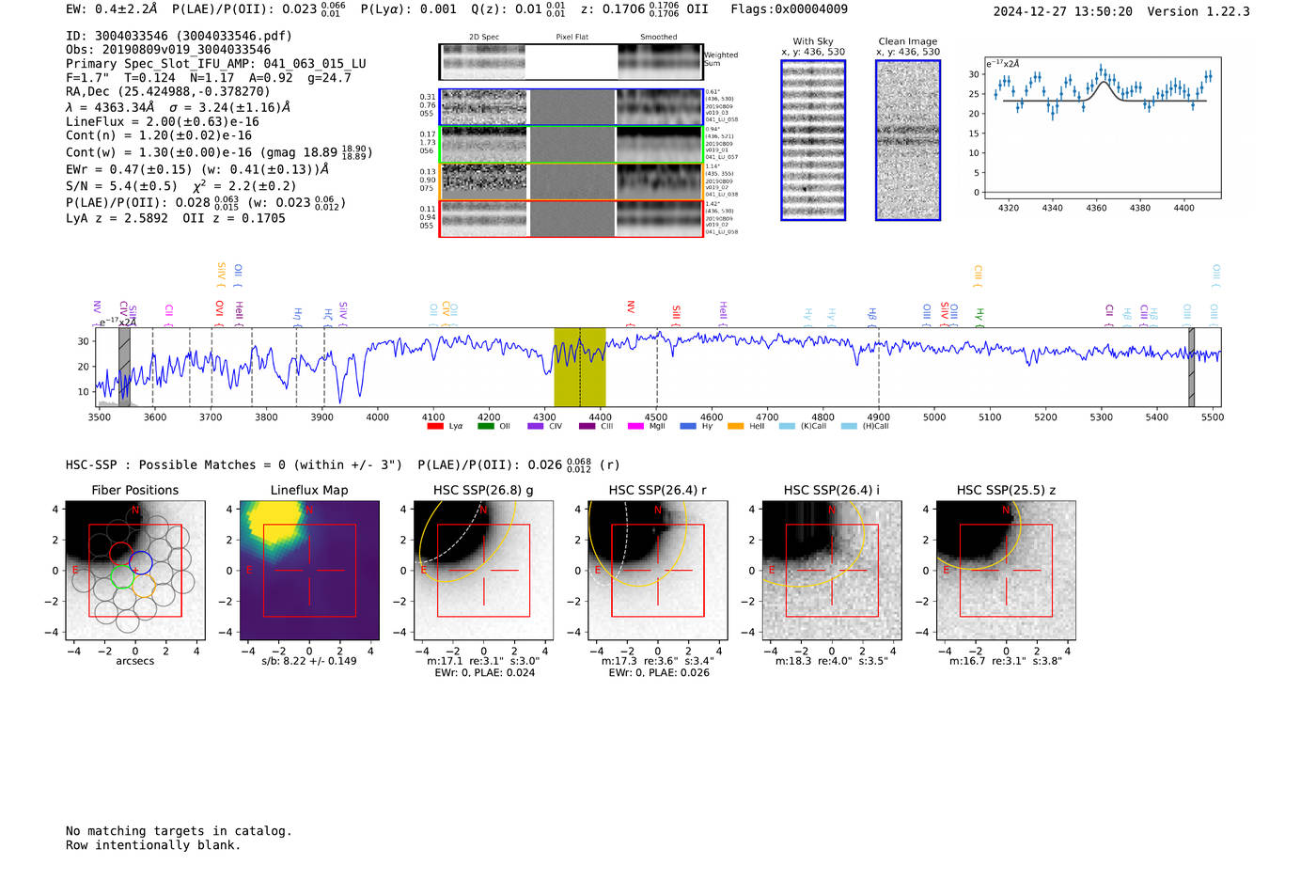Click the Pixel Flat column heading
Viewport: 1316px width, 896px height.
click(x=572, y=37)
